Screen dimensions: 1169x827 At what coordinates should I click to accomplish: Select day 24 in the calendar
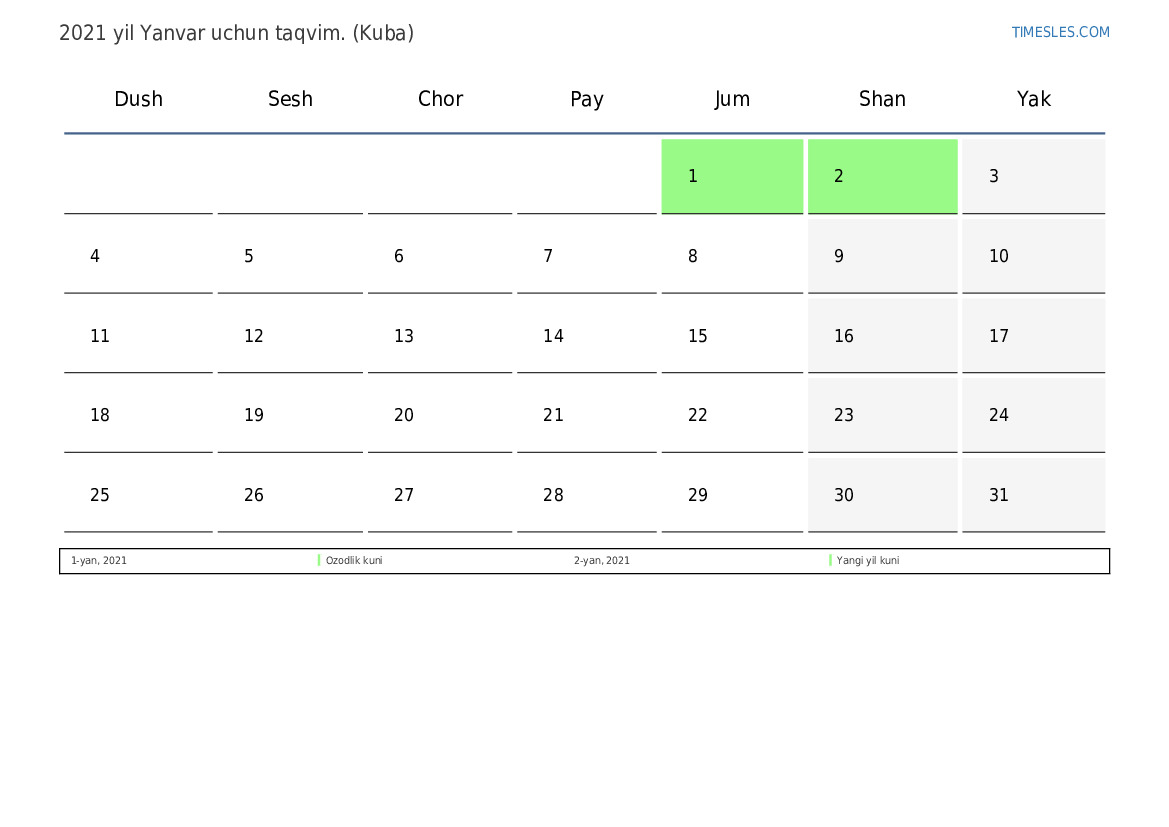pos(1033,415)
